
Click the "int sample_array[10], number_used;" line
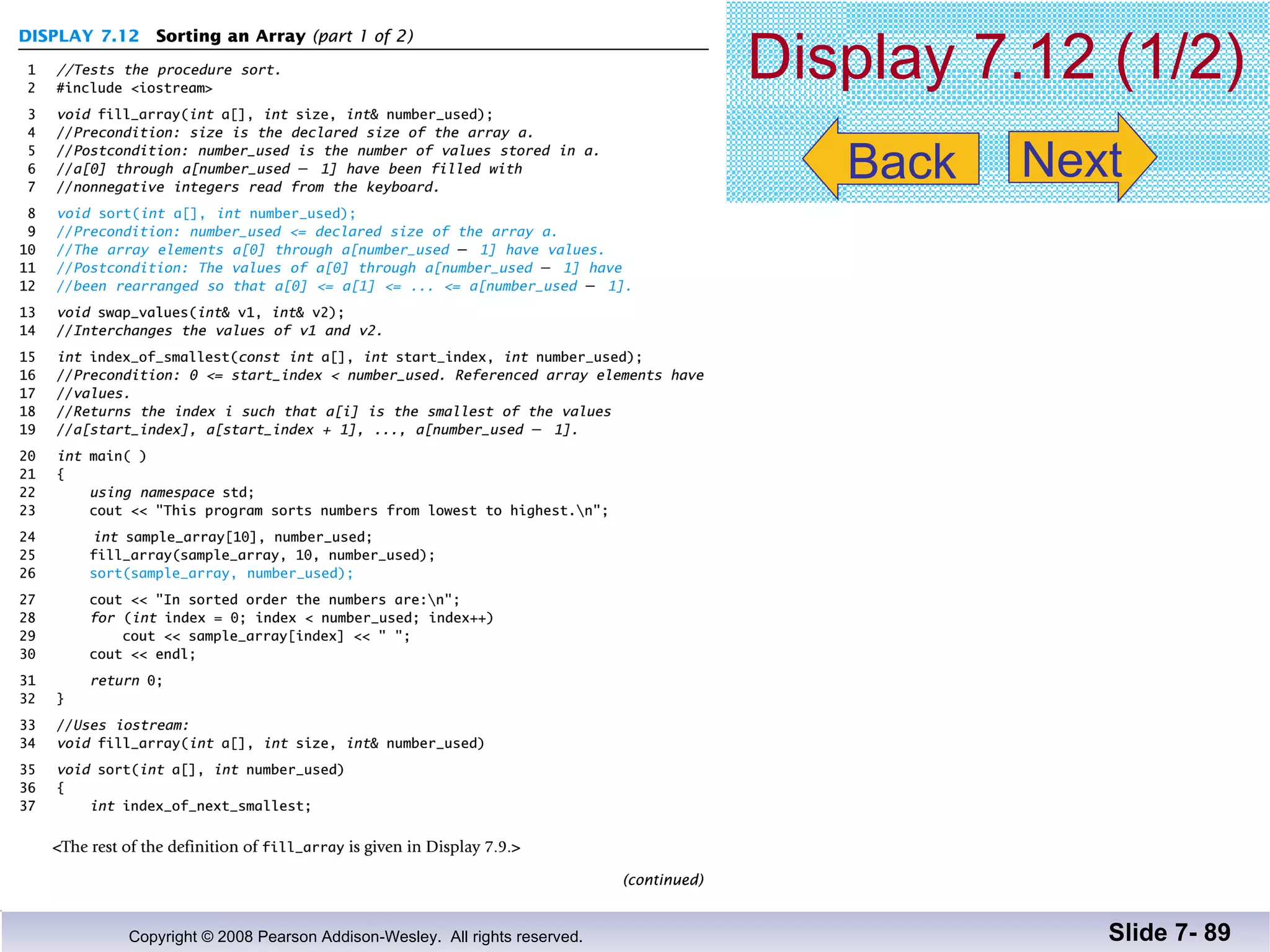(233, 537)
